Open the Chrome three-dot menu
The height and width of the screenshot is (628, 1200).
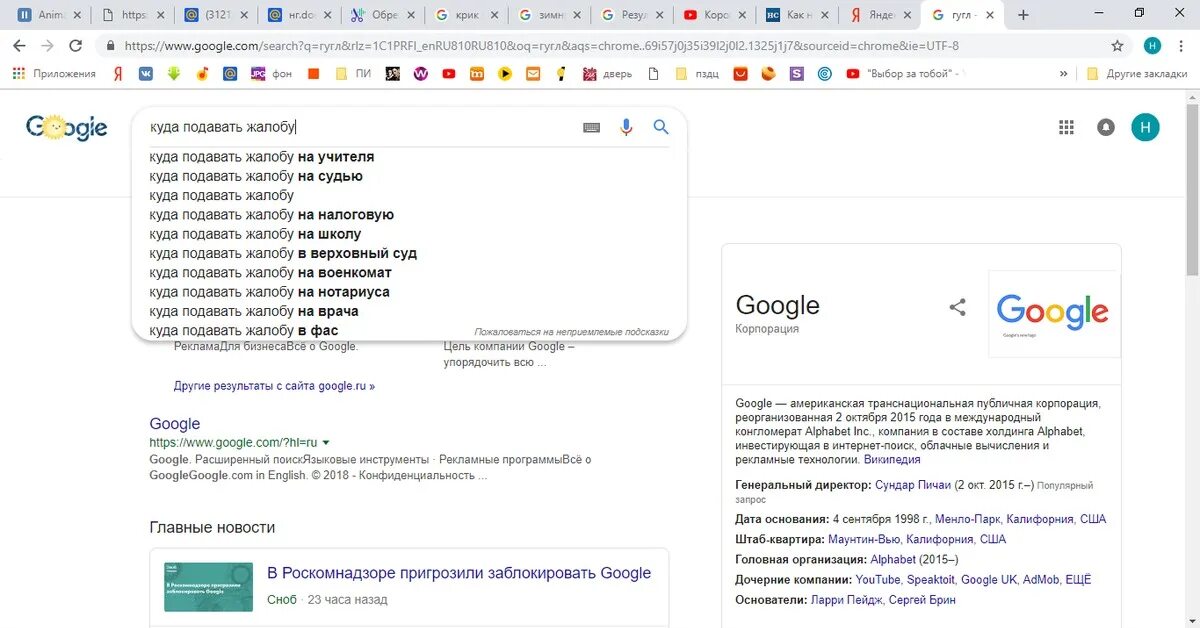click(1183, 46)
